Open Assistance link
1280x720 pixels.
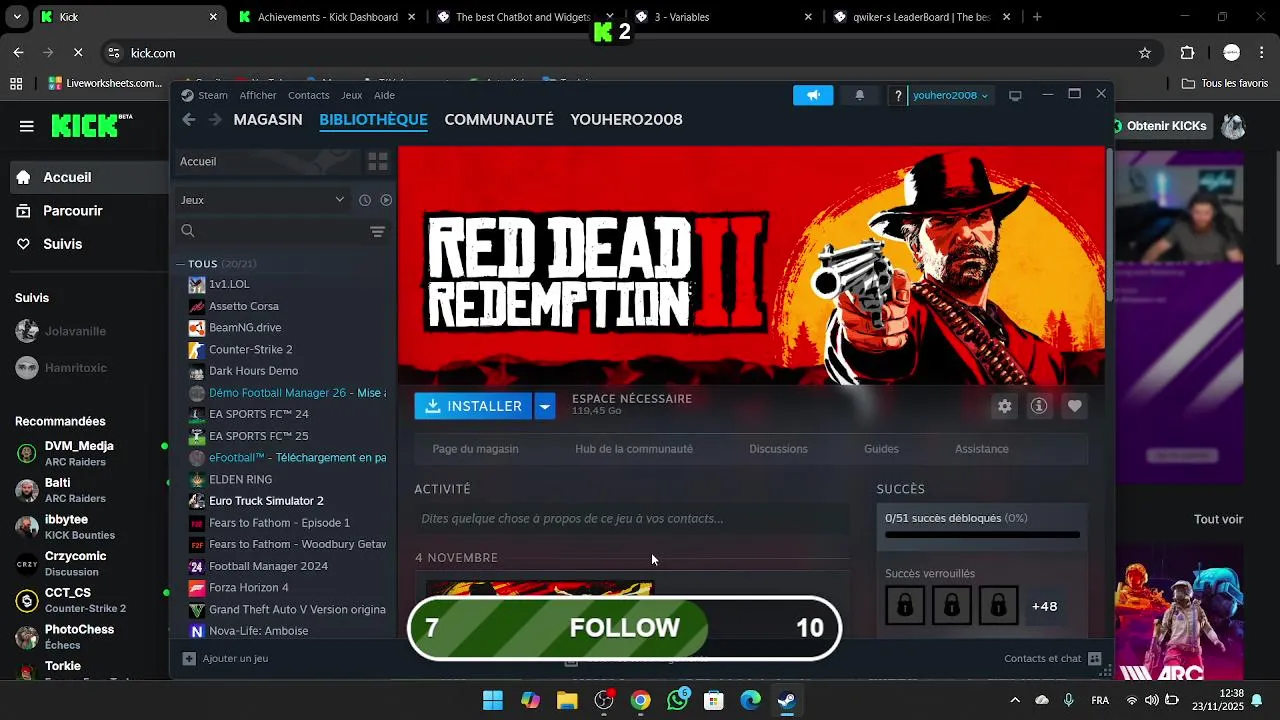point(982,449)
